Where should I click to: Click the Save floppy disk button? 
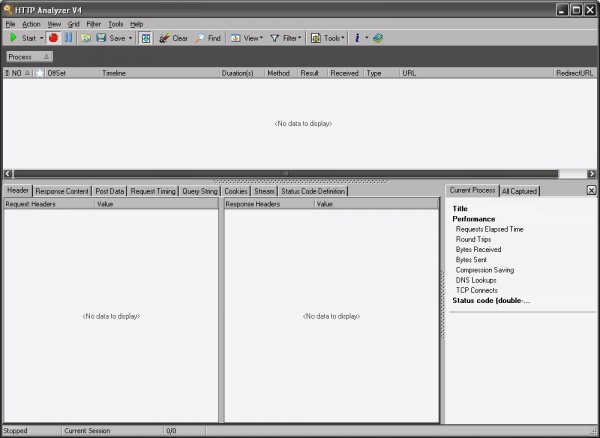[x=111, y=38]
